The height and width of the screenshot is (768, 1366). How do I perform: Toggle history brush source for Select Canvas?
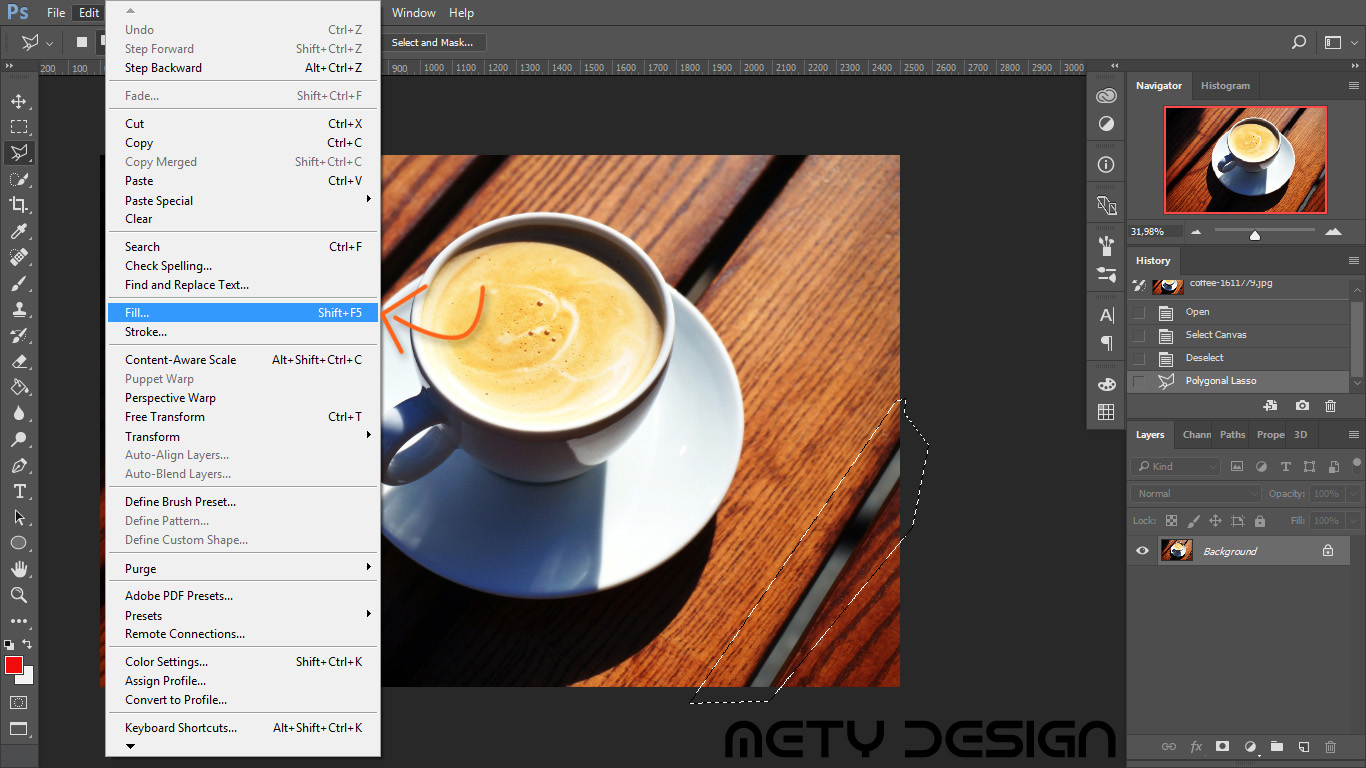1139,336
